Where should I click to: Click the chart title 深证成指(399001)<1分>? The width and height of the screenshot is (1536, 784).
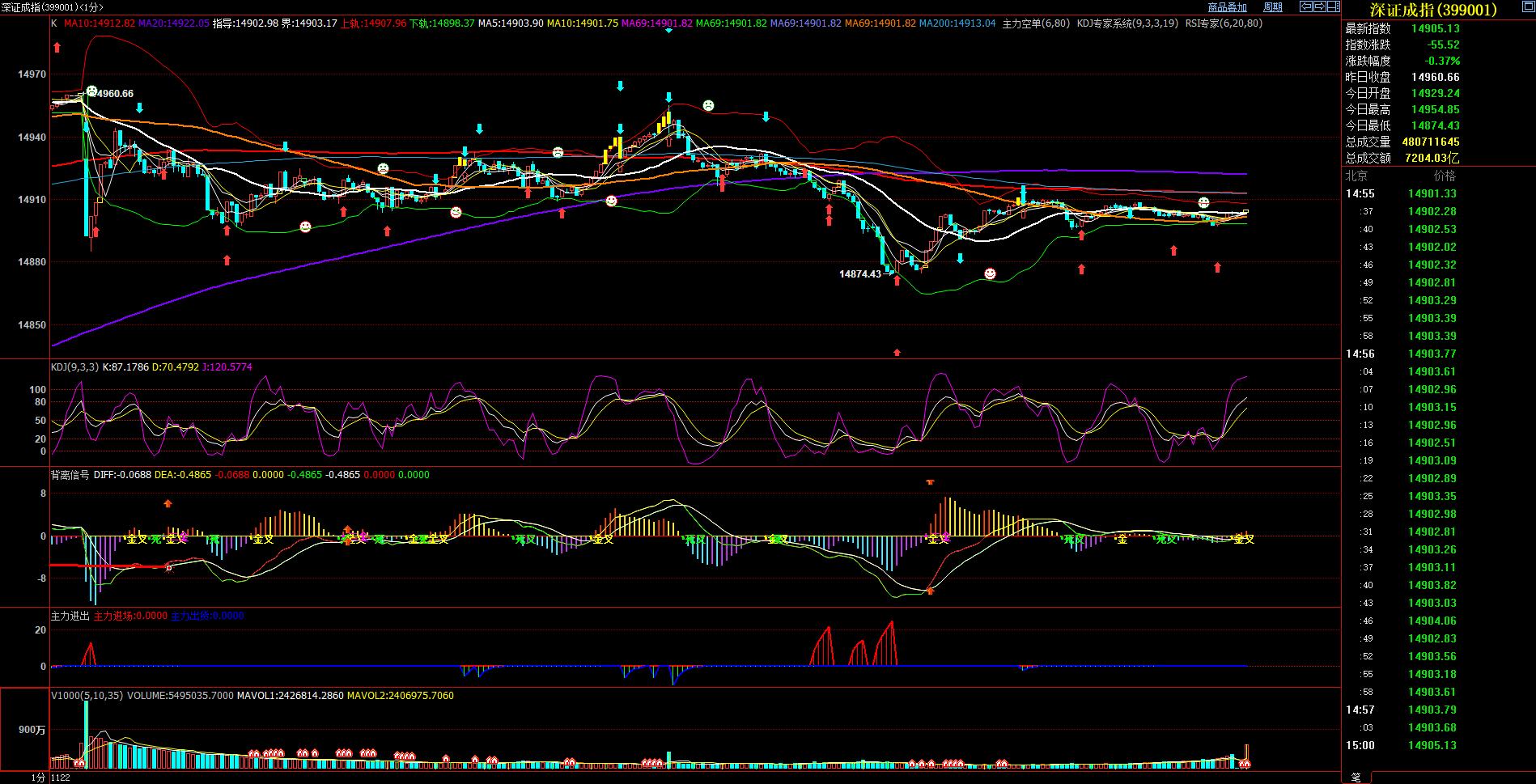54,6
